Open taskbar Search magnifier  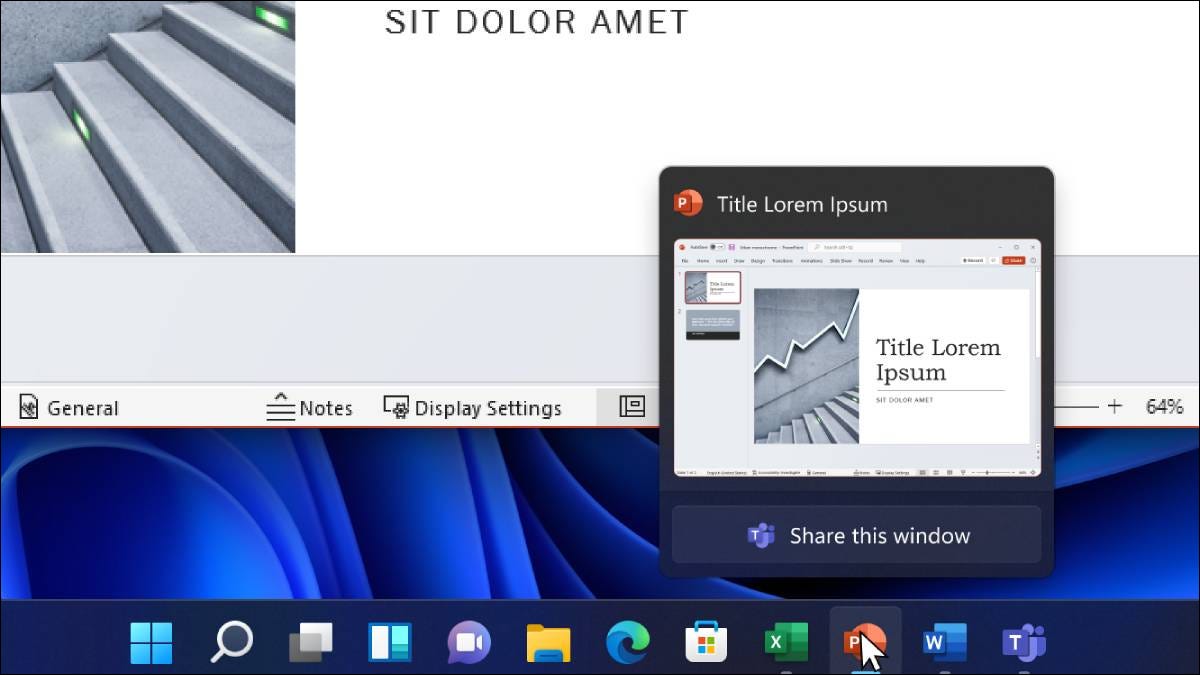[231, 642]
